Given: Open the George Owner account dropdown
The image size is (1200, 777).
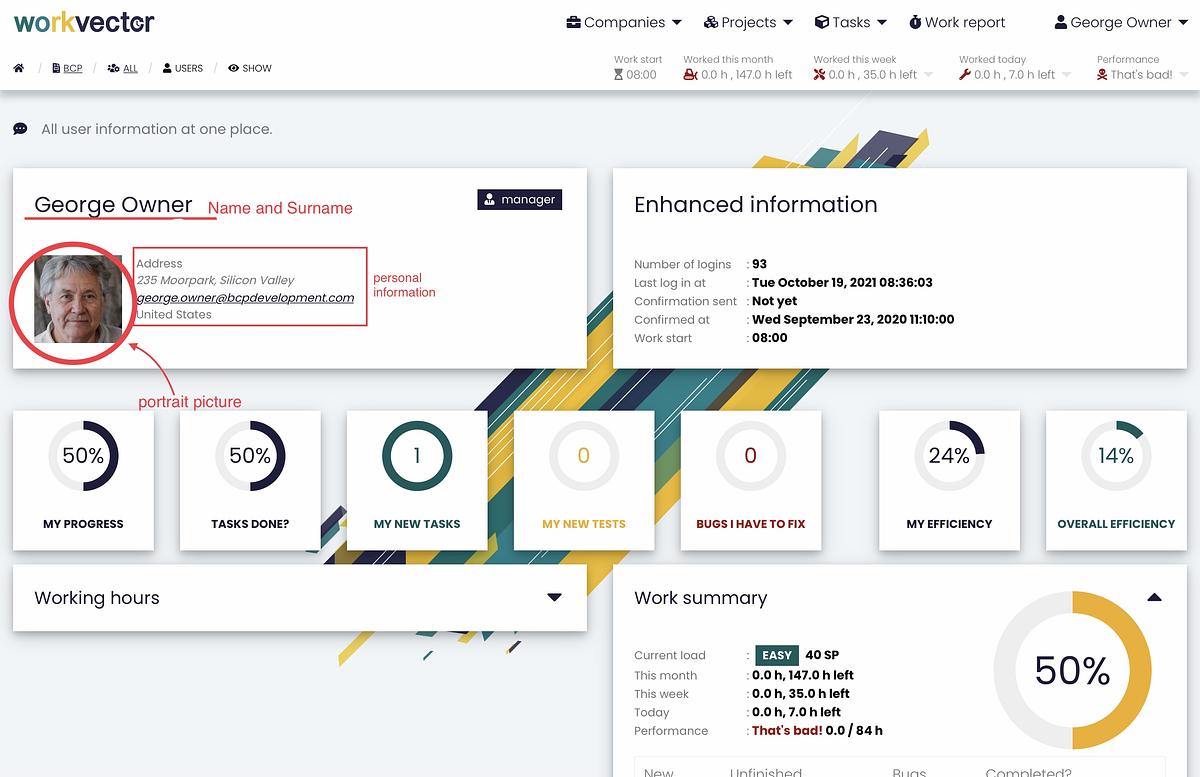Looking at the screenshot, I should coord(1120,22).
